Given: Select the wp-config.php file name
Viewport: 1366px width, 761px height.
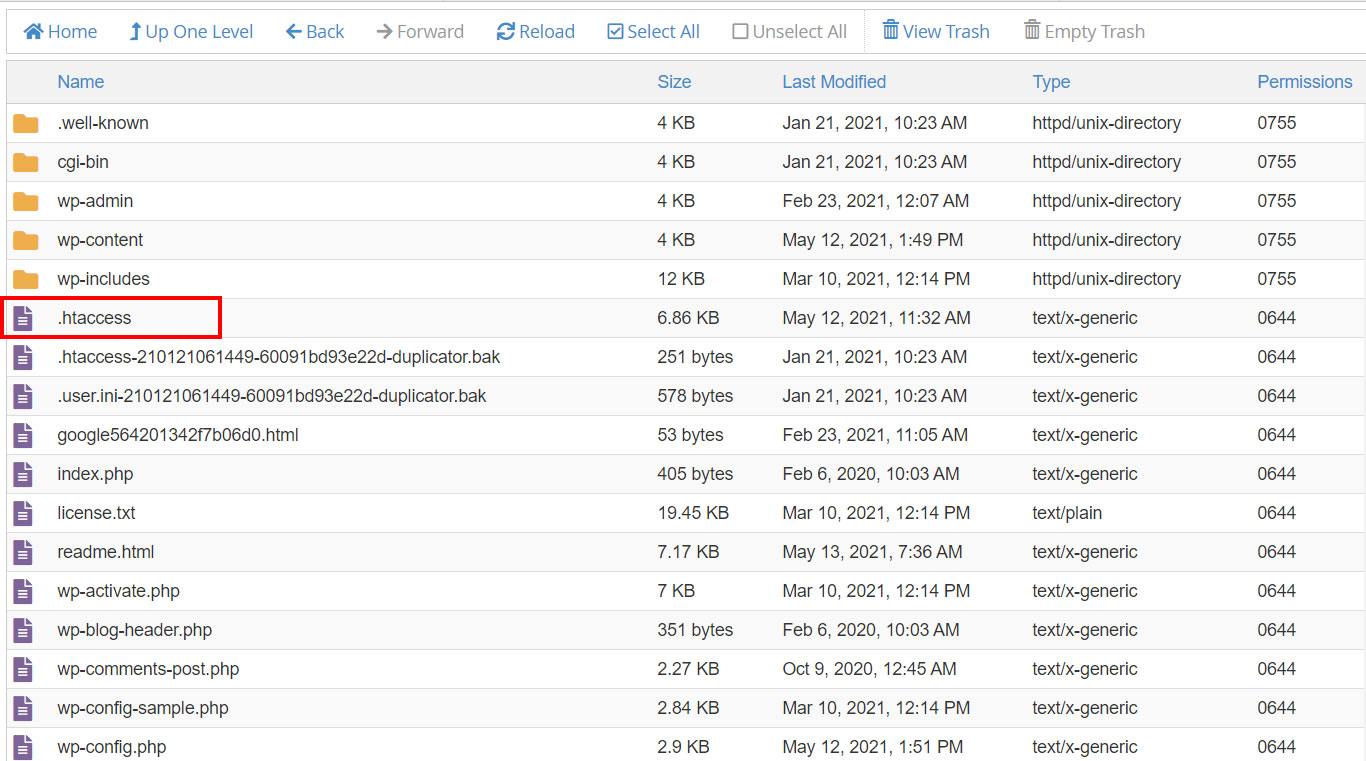Looking at the screenshot, I should (112, 747).
